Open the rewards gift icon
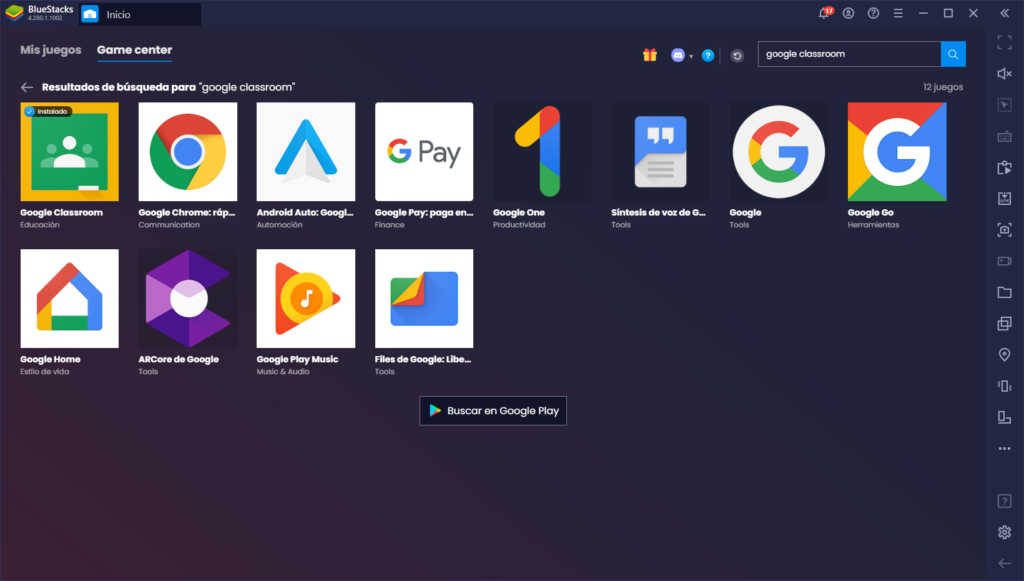 [649, 54]
